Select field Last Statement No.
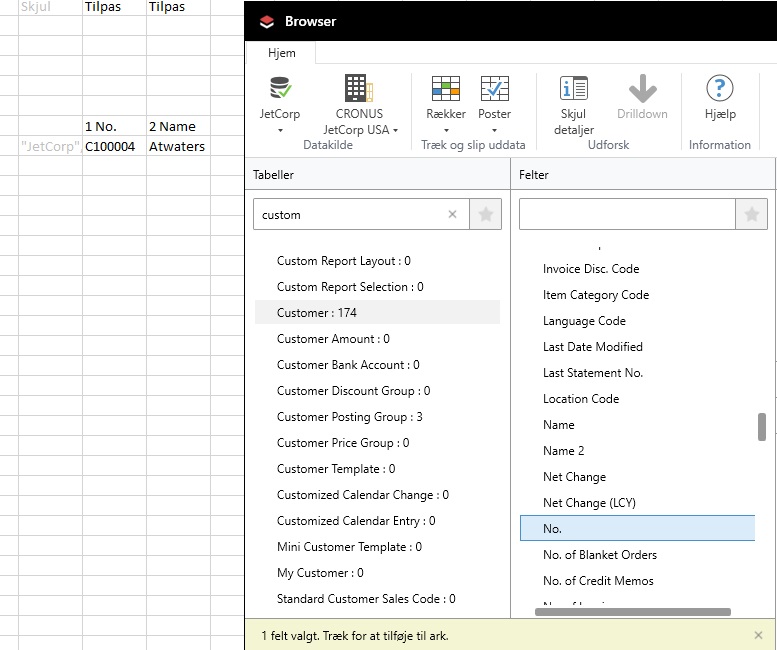Image resolution: width=777 pixels, height=650 pixels. tap(593, 373)
